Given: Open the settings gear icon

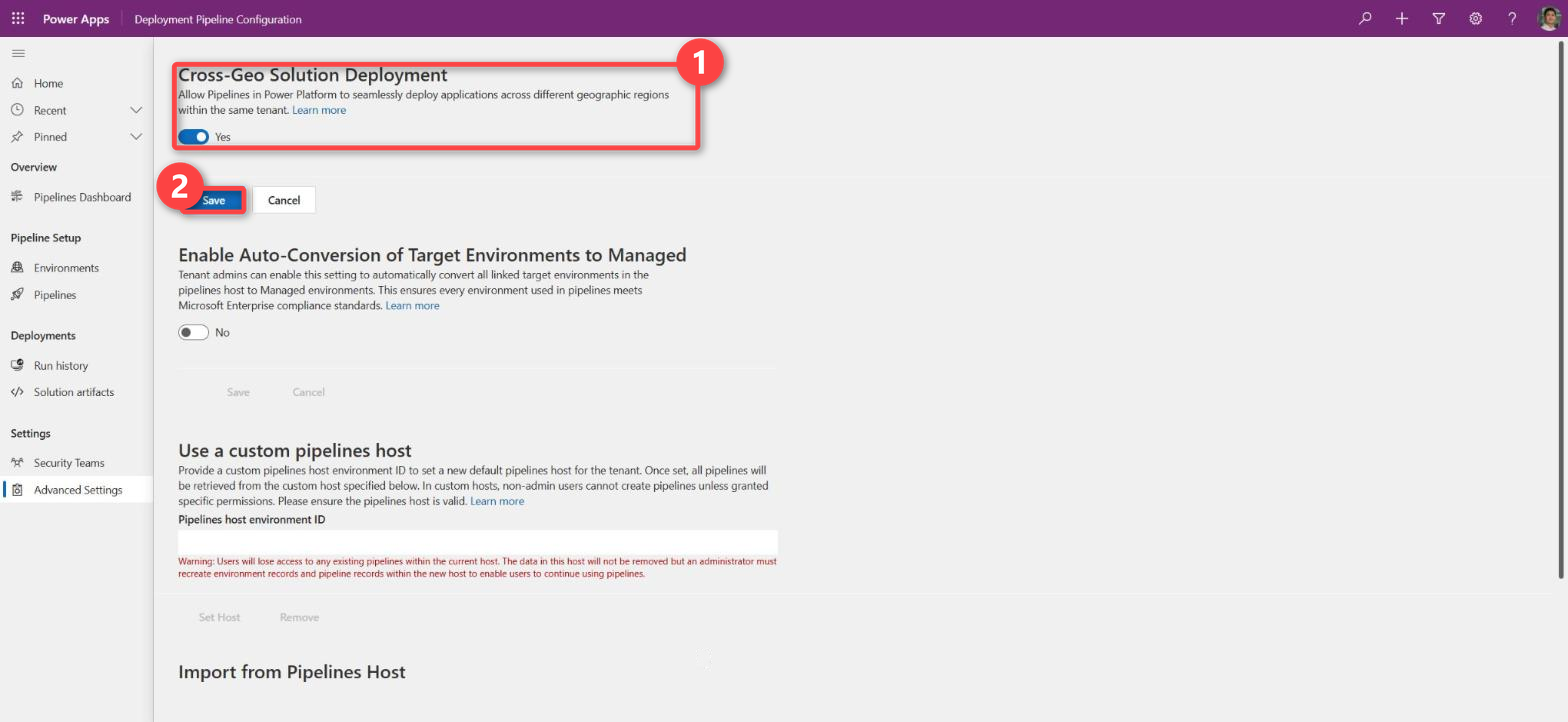Looking at the screenshot, I should pyautogui.click(x=1475, y=19).
